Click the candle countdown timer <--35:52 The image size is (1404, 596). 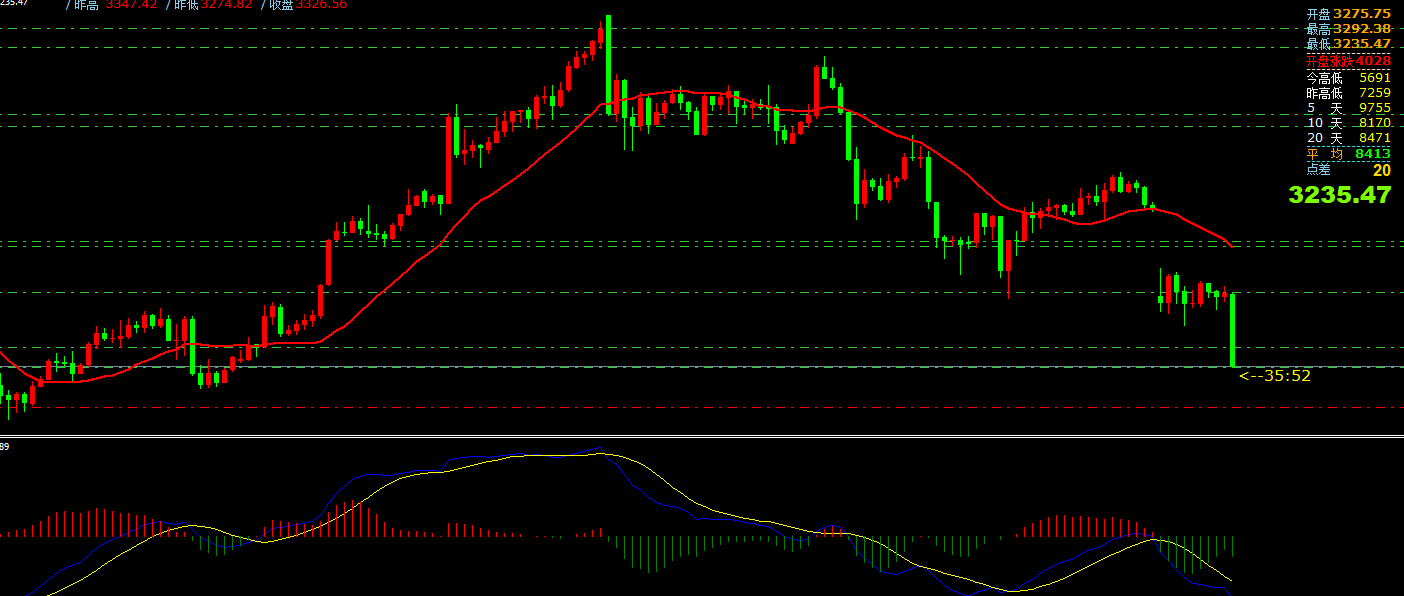(x=1275, y=377)
